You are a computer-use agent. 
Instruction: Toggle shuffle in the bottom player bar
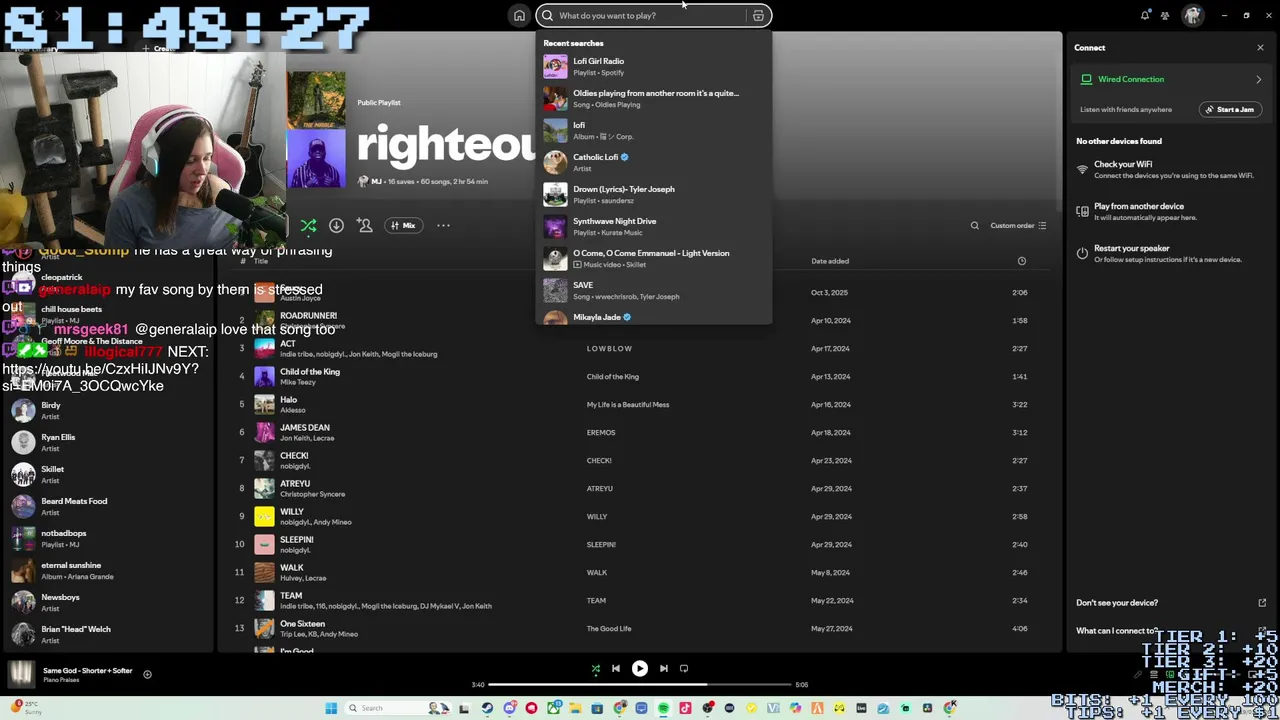point(596,668)
